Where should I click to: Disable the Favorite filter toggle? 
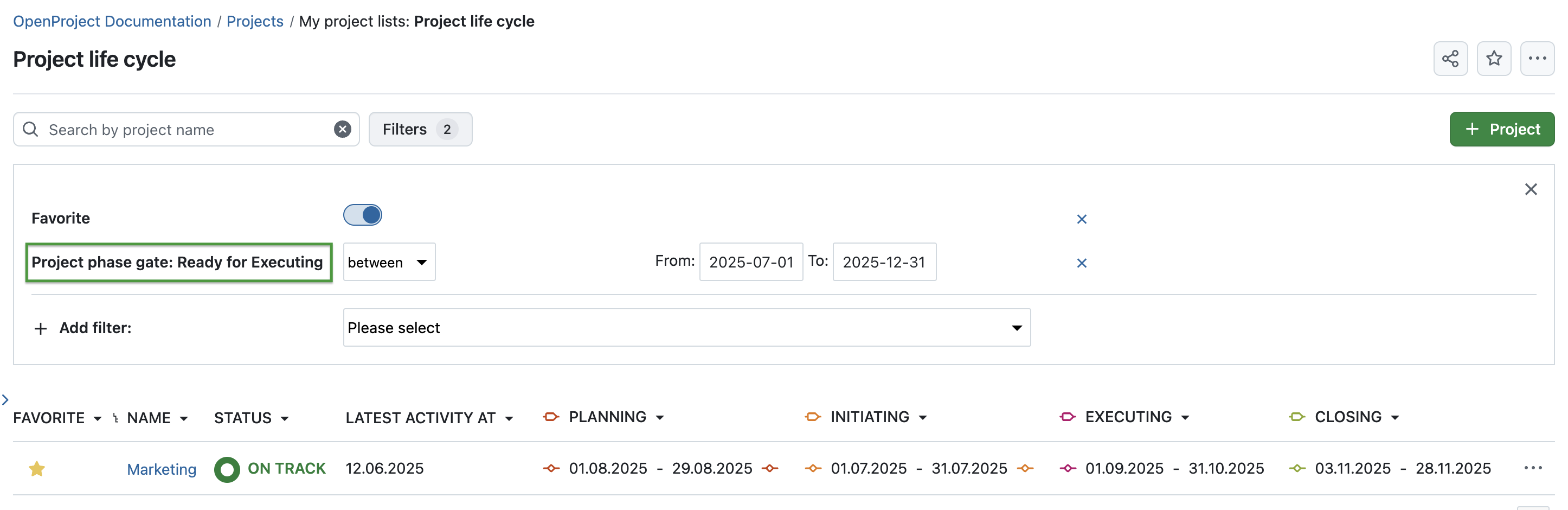coord(362,215)
